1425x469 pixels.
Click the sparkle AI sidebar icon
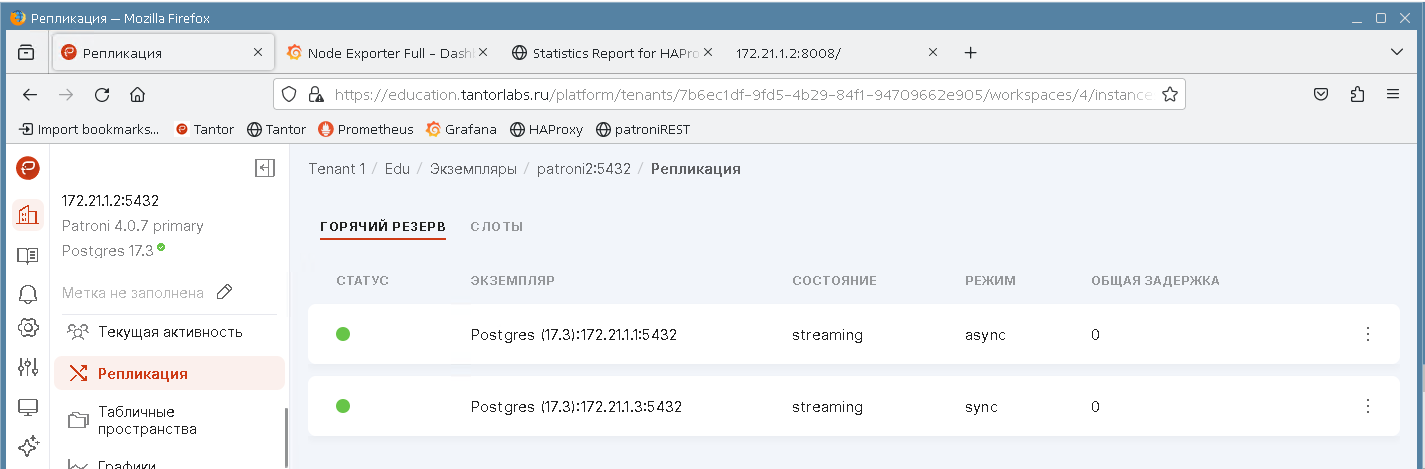pyautogui.click(x=28, y=445)
